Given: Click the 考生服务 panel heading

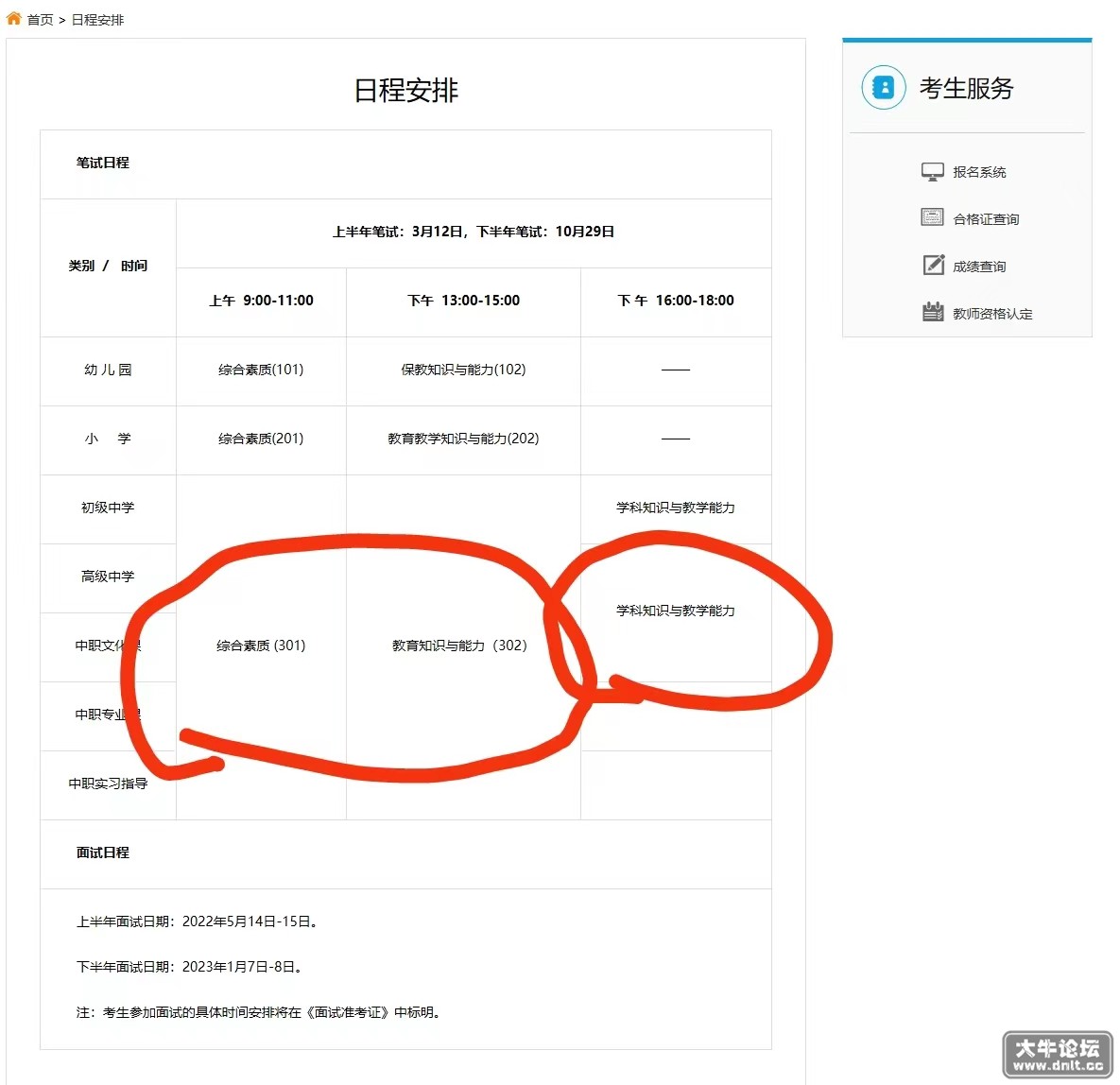Looking at the screenshot, I should point(967,88).
